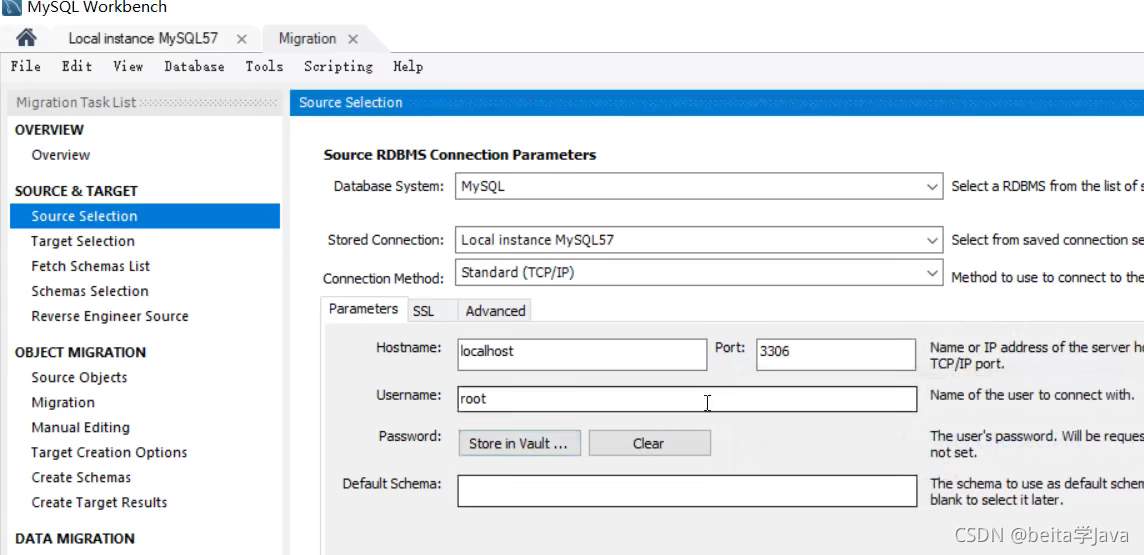Screen dimensions: 1144x555
Task: Click the Default Schema input field
Action: tap(687, 491)
